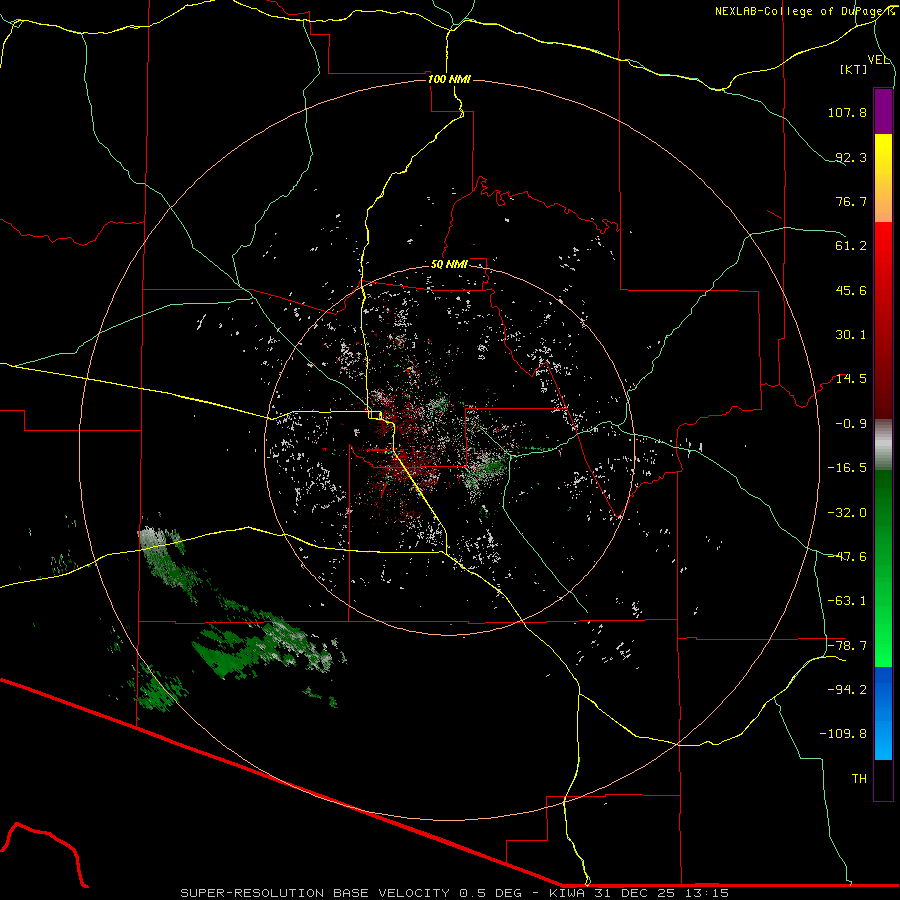Click the 45.6 velocity scale value
This screenshot has width=900, height=900.
(851, 290)
